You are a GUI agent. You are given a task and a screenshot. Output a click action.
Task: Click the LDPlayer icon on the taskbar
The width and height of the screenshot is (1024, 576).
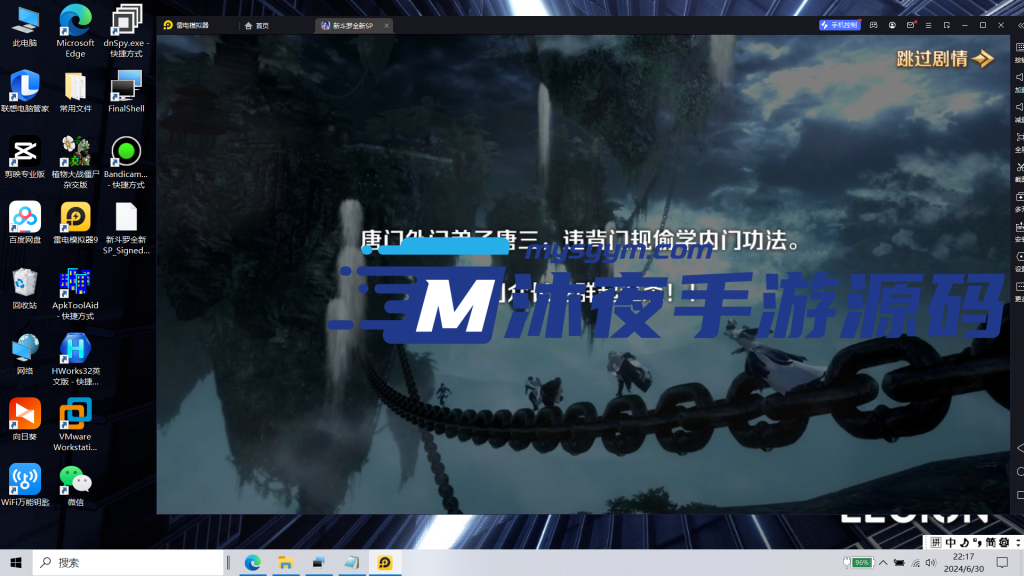[385, 562]
